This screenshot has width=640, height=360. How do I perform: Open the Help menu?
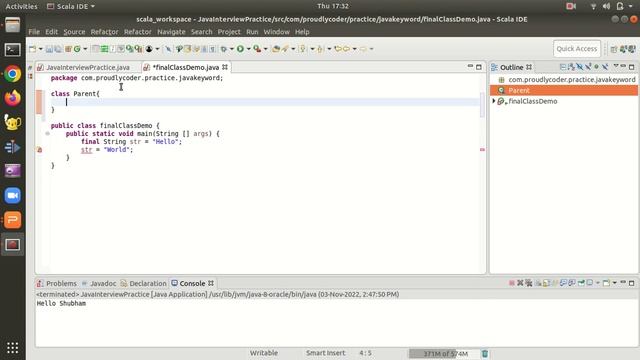pos(302,31)
